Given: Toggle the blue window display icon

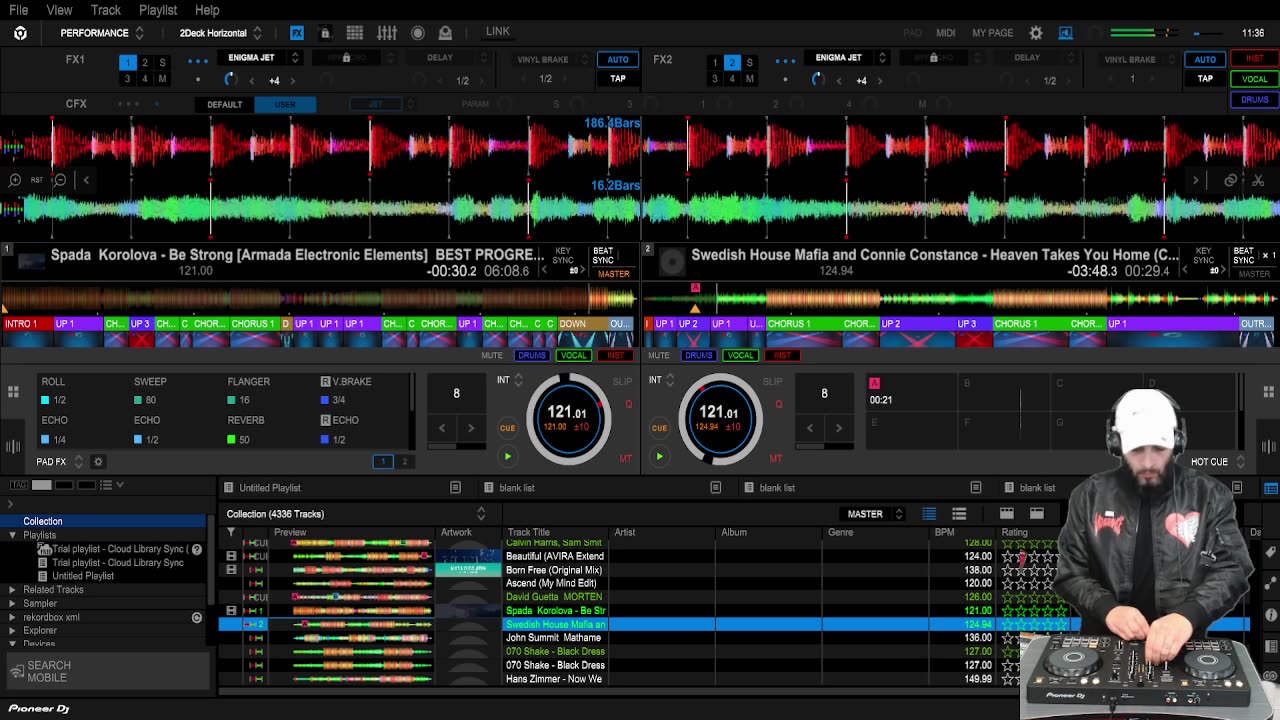Looking at the screenshot, I should 1066,33.
